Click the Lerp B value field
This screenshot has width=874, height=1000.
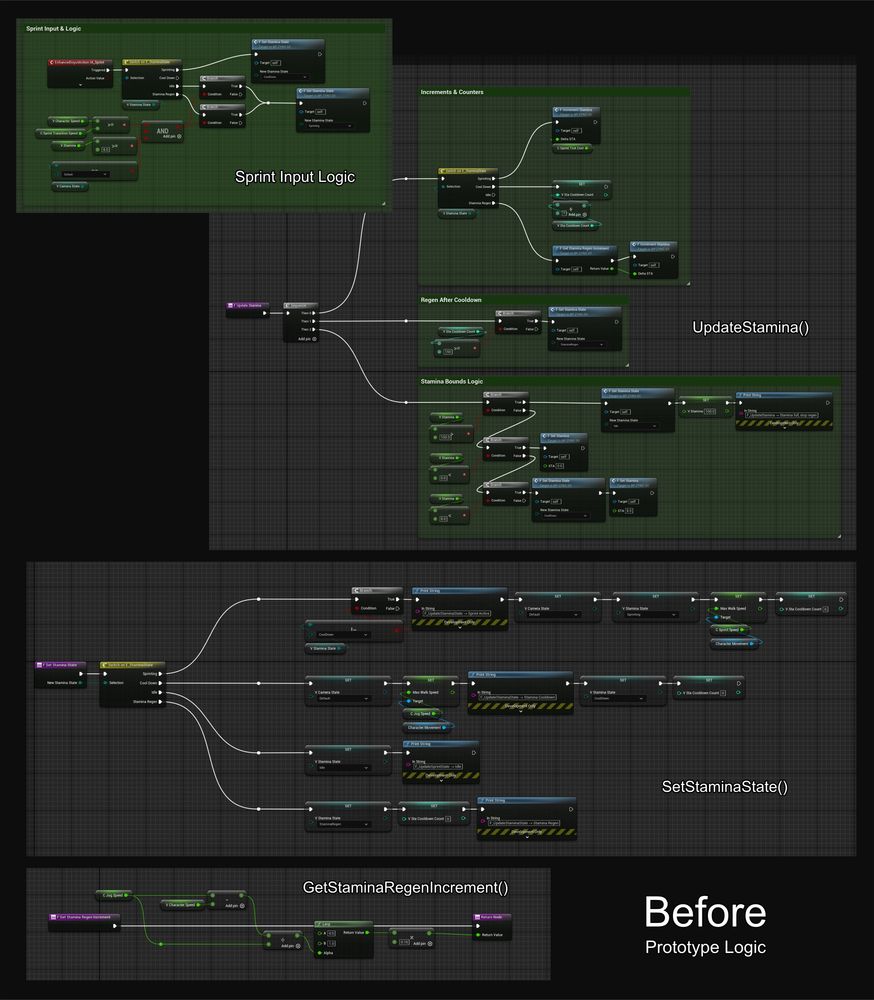tap(330, 943)
